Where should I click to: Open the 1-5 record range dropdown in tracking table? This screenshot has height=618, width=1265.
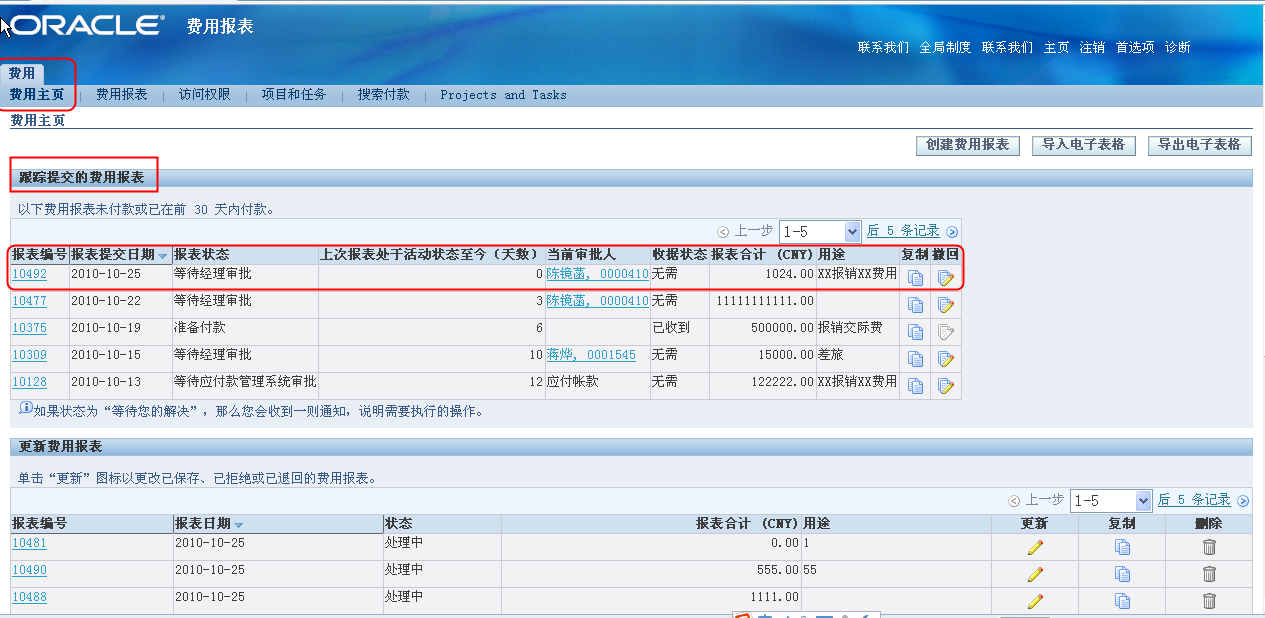(x=820, y=230)
